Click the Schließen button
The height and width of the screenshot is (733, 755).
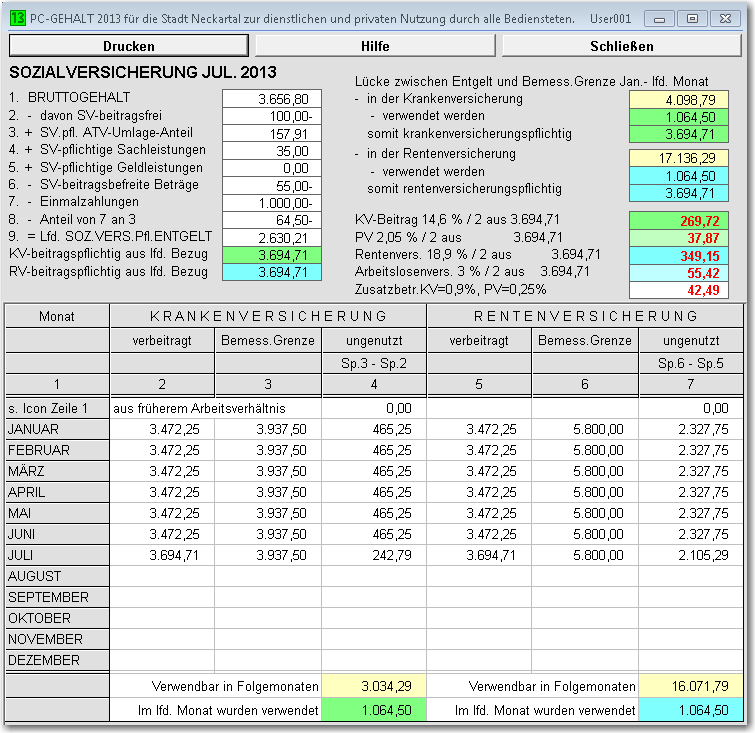pyautogui.click(x=622, y=46)
